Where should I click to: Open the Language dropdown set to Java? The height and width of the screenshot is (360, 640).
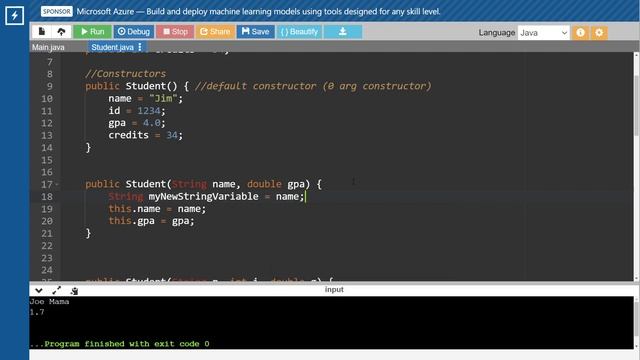click(x=544, y=33)
